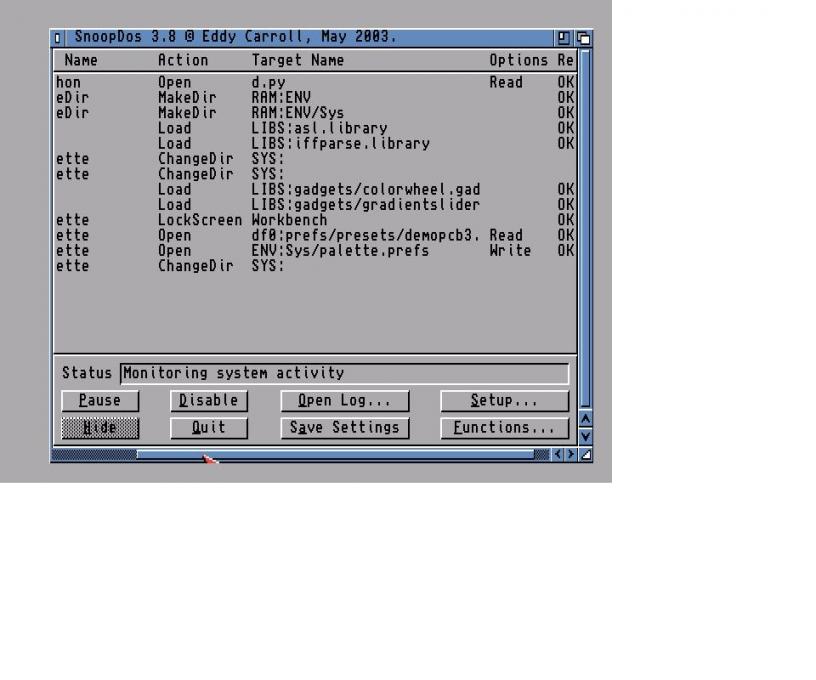Viewport: 816px width, 680px height.
Task: Click the vertical scroll down arrow
Action: coord(586,436)
